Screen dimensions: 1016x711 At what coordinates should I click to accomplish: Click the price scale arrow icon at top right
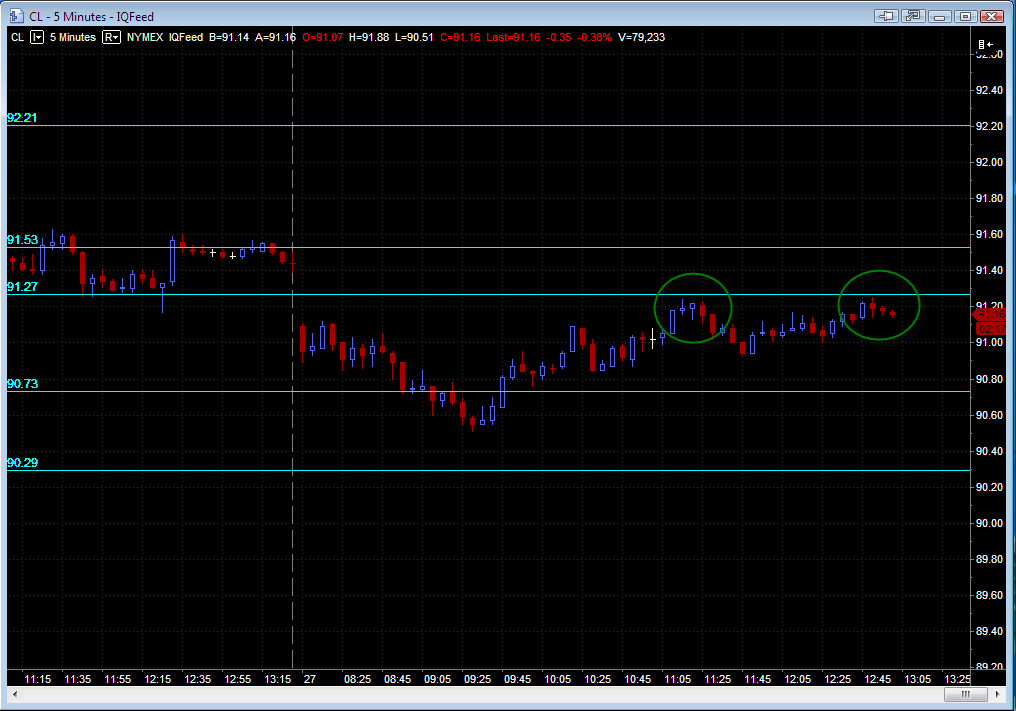[x=986, y=44]
